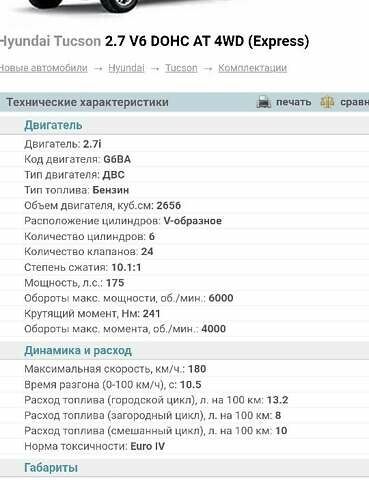Viewport: 369px width, 480px height.
Task: Select the row Двигатель: 2.7i
Action: 184,144
